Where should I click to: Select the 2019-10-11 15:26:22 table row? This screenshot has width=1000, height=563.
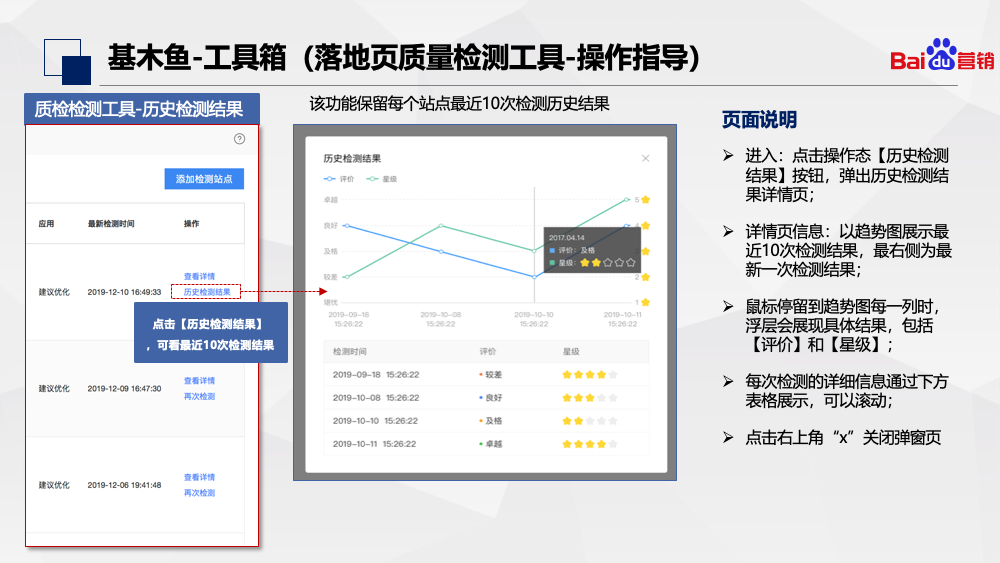486,444
